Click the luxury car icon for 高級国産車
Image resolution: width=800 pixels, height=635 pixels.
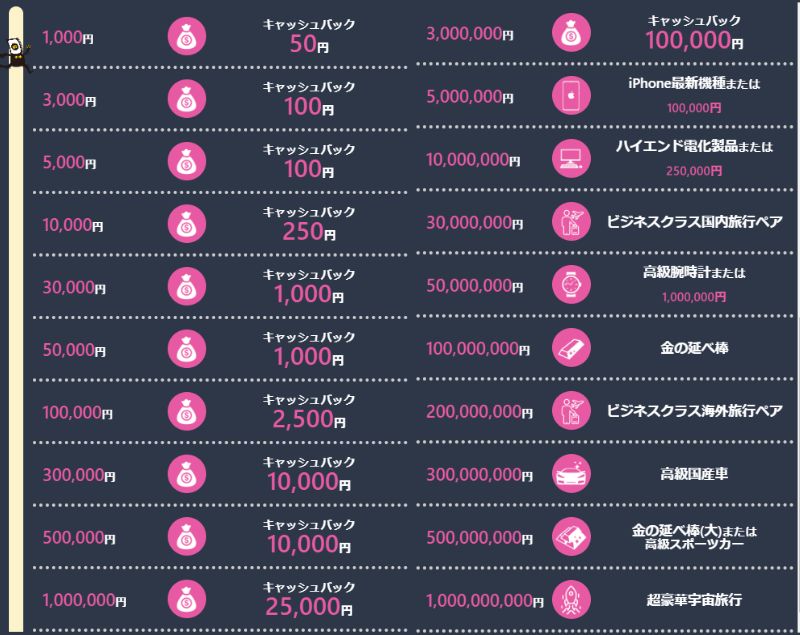(571, 474)
